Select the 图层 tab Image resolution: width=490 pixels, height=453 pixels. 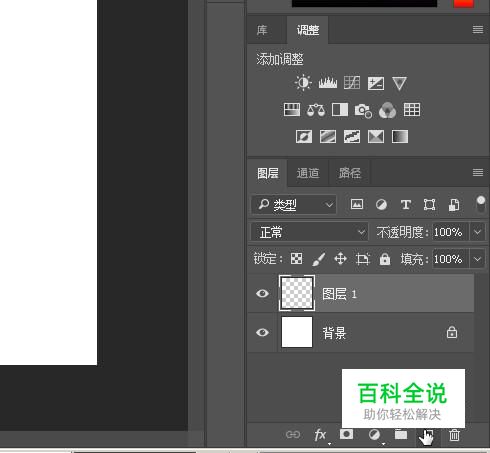(x=268, y=173)
